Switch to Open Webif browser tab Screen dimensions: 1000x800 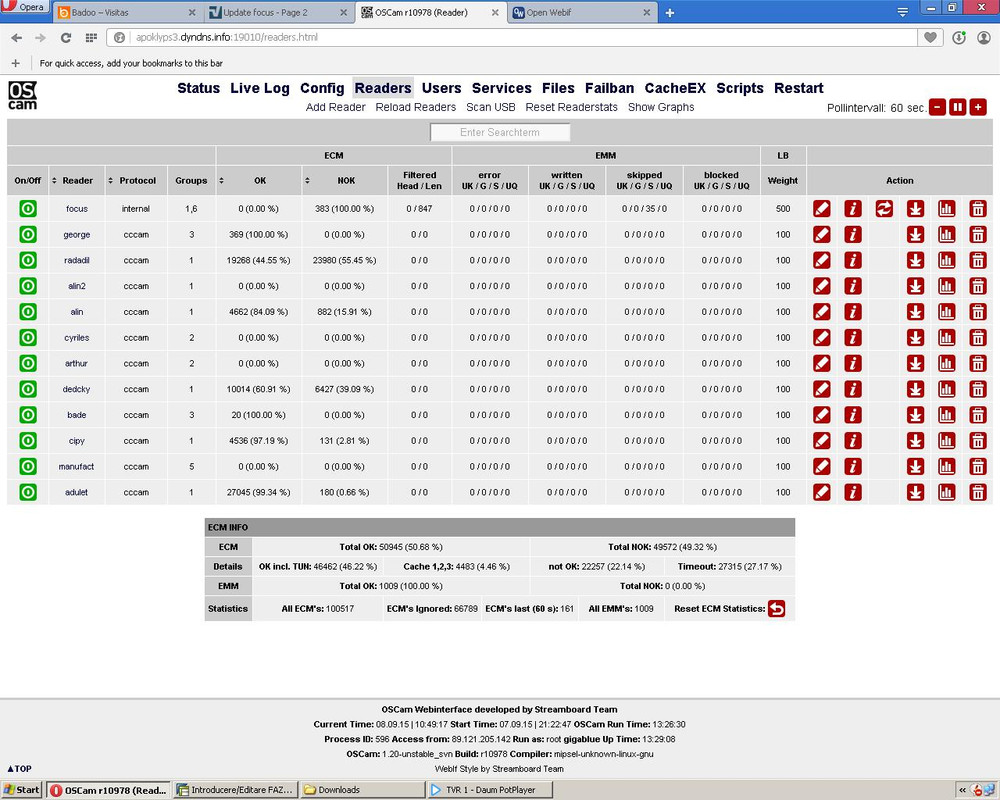point(582,12)
